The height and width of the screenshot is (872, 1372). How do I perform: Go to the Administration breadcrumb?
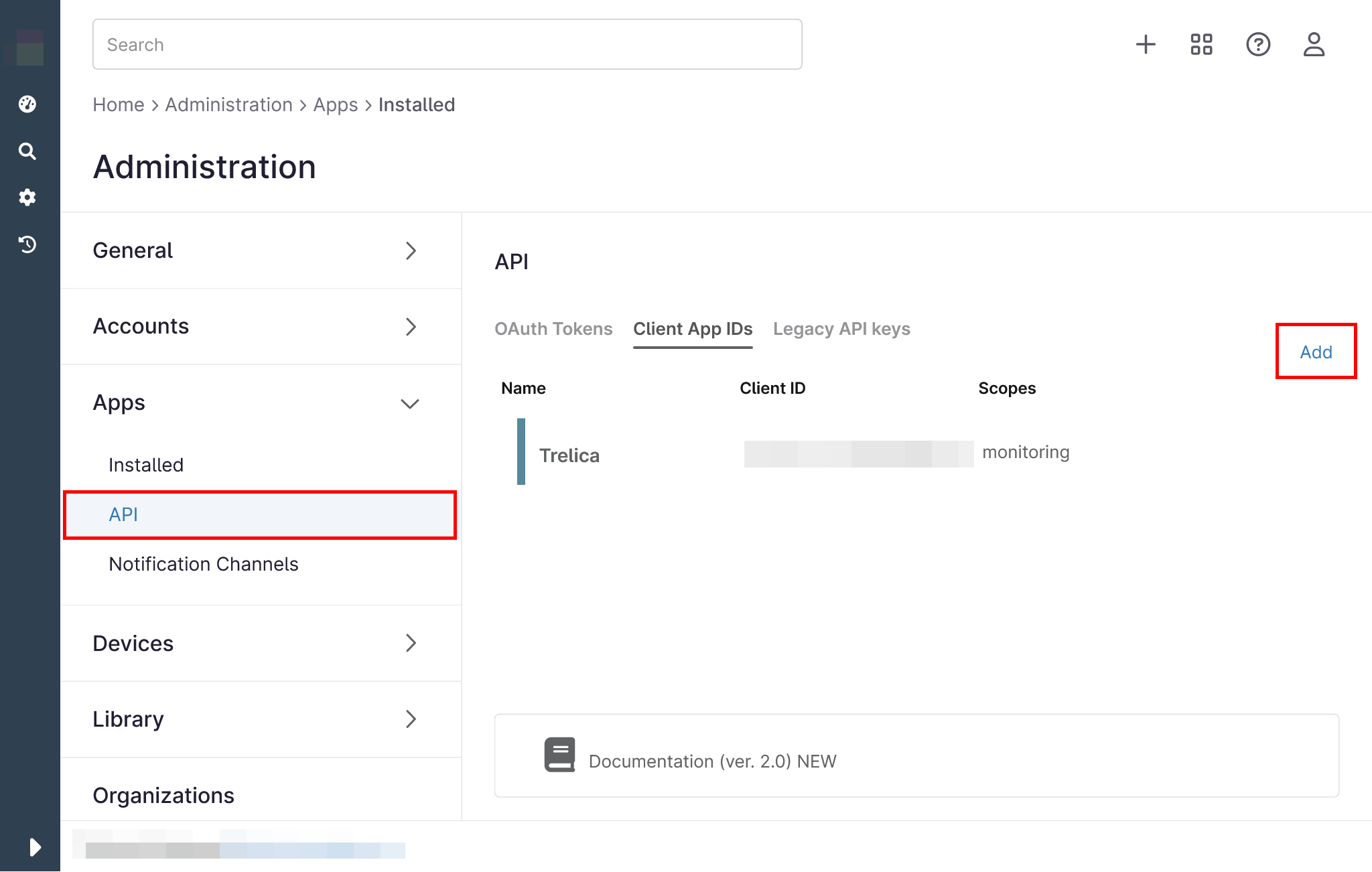229,104
